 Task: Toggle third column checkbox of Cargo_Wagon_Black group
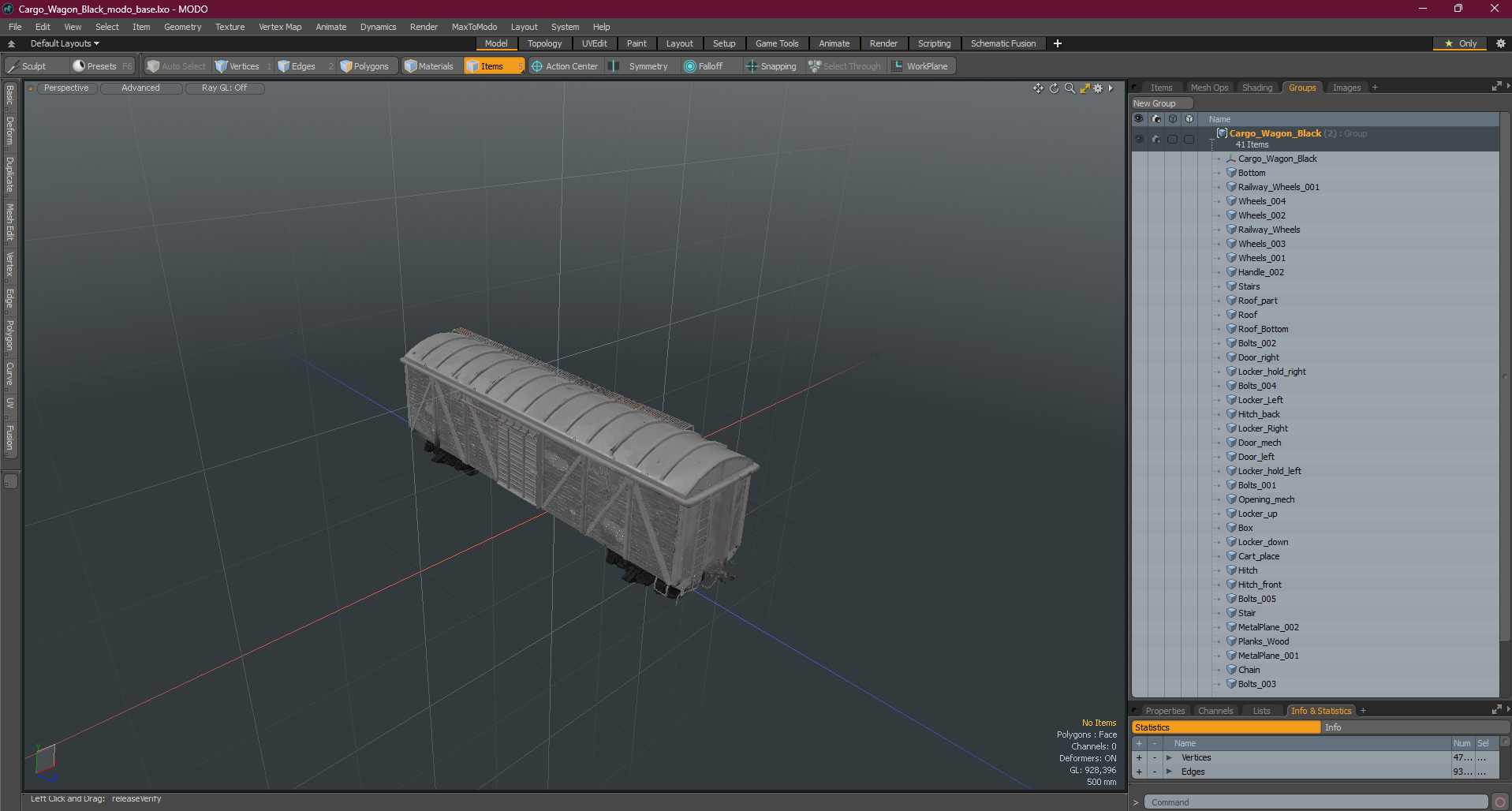(x=1173, y=139)
